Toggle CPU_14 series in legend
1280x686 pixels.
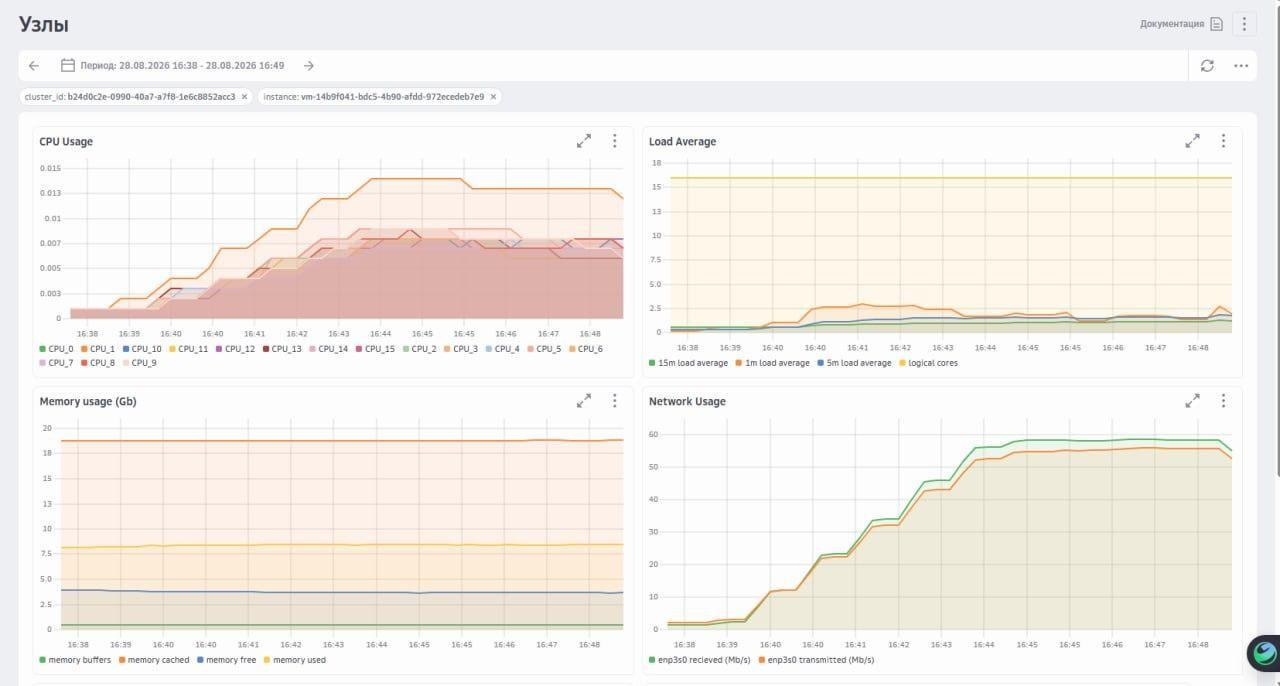tap(328, 349)
